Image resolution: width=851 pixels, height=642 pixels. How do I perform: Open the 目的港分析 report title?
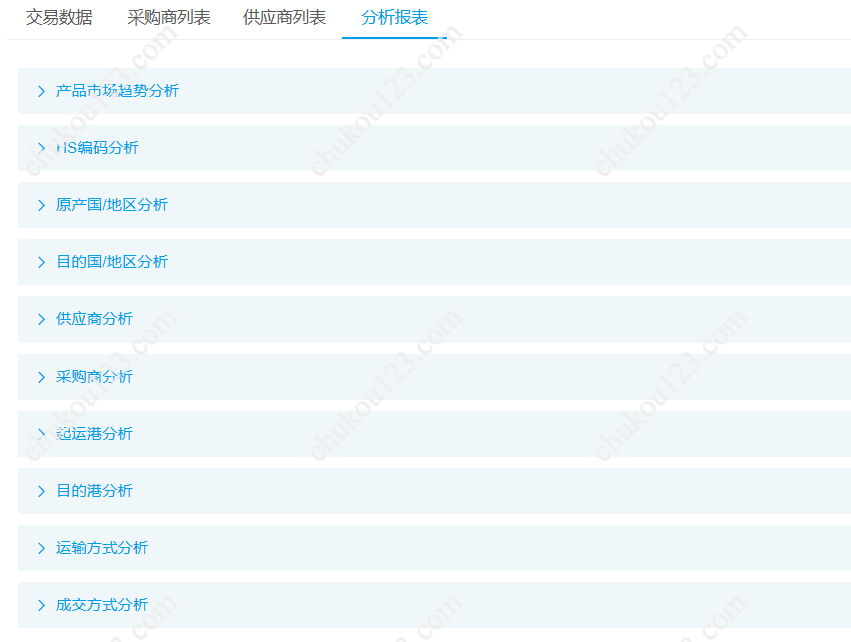click(94, 491)
